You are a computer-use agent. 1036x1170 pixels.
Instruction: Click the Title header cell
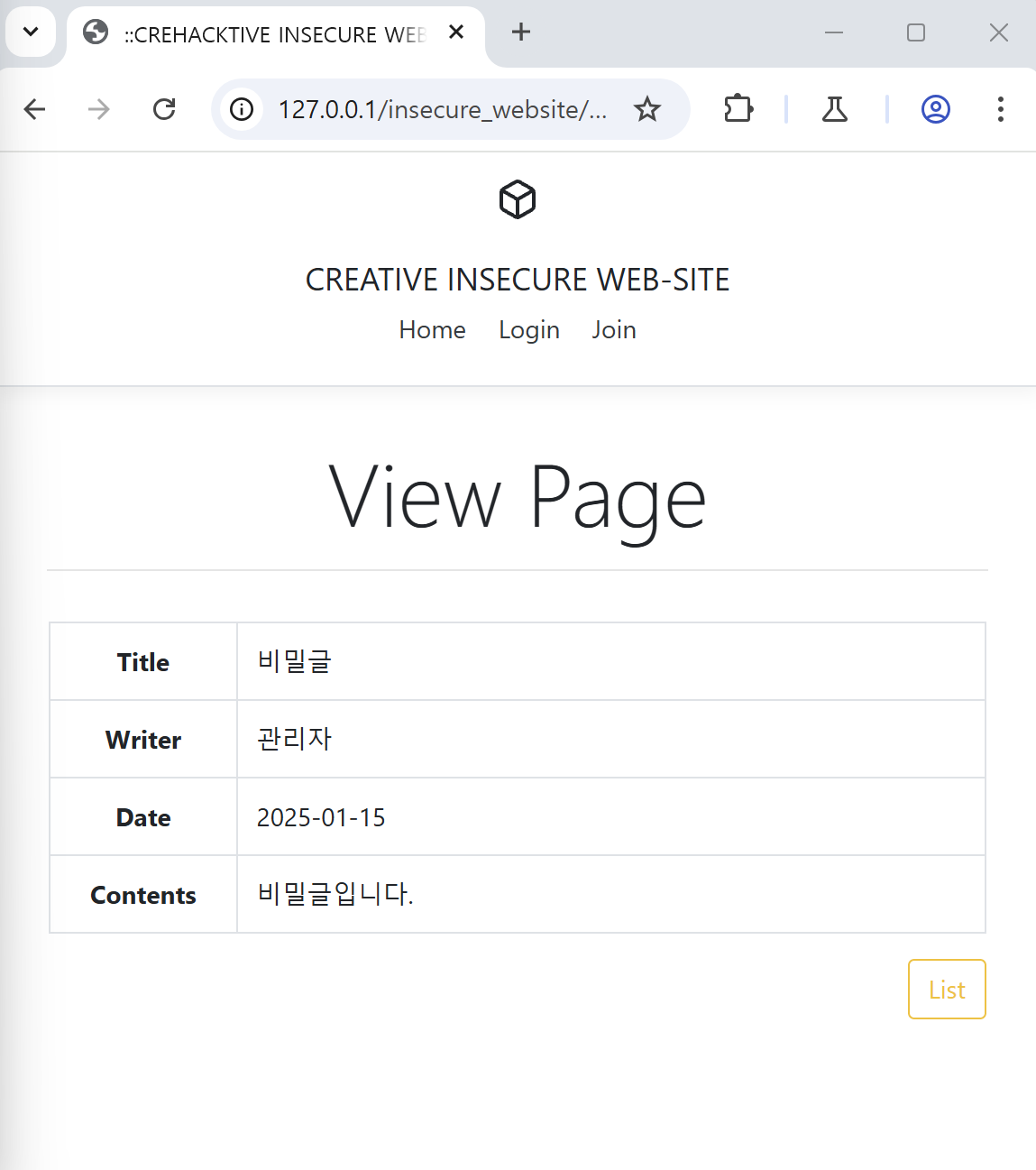[x=143, y=661]
